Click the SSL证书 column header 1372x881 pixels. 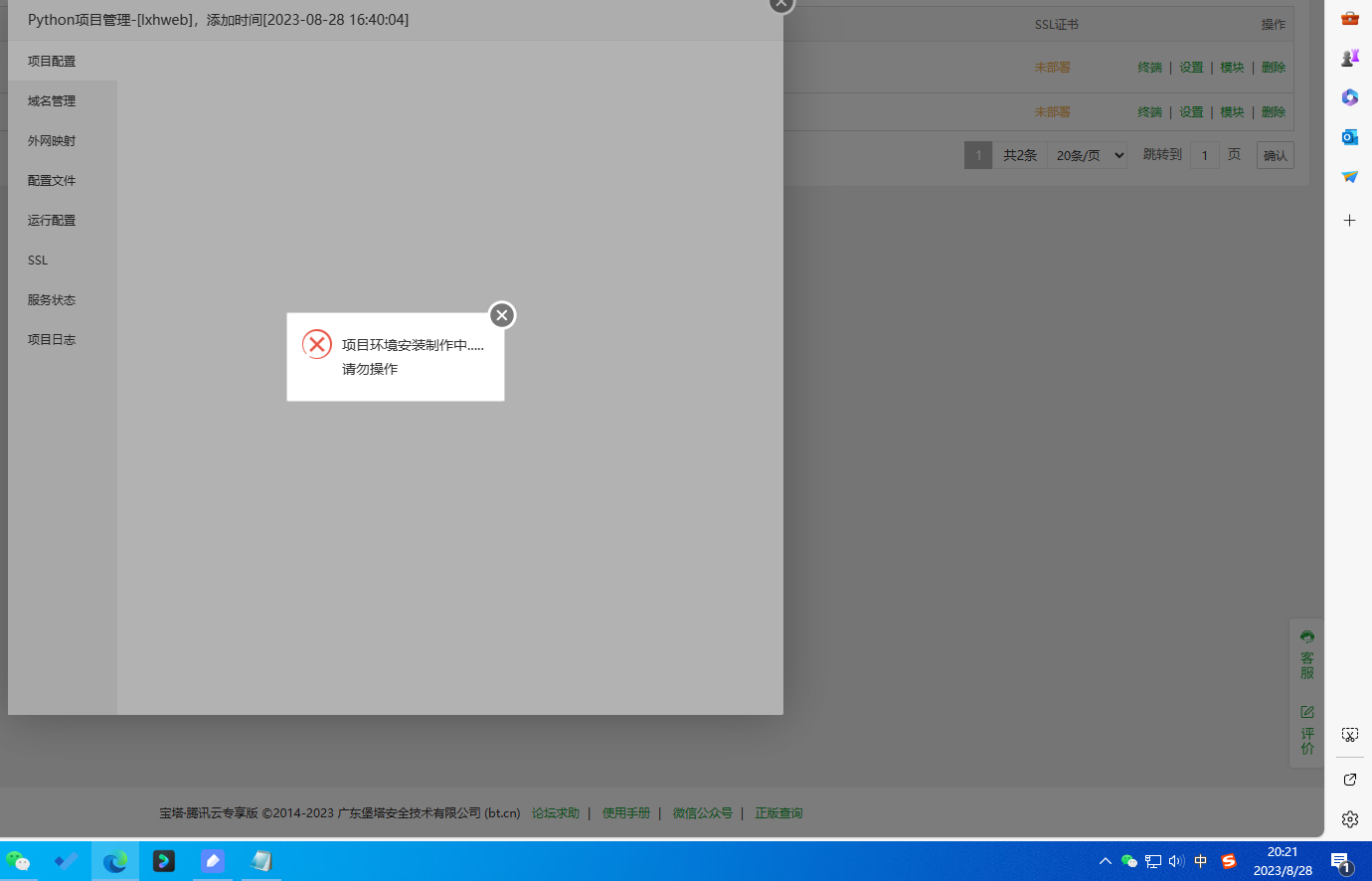click(x=1057, y=25)
